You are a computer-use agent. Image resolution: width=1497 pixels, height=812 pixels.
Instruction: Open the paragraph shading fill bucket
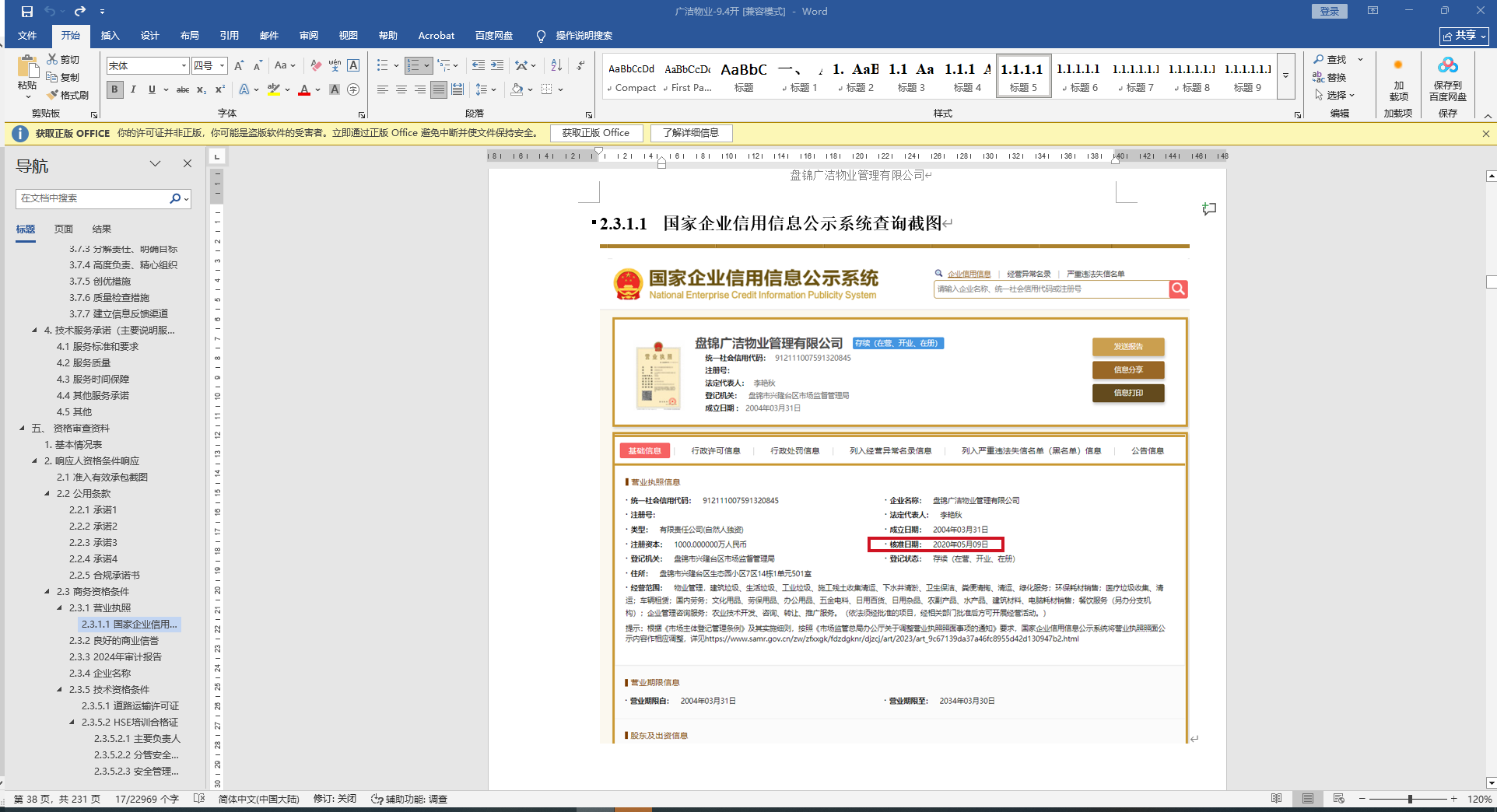(517, 89)
